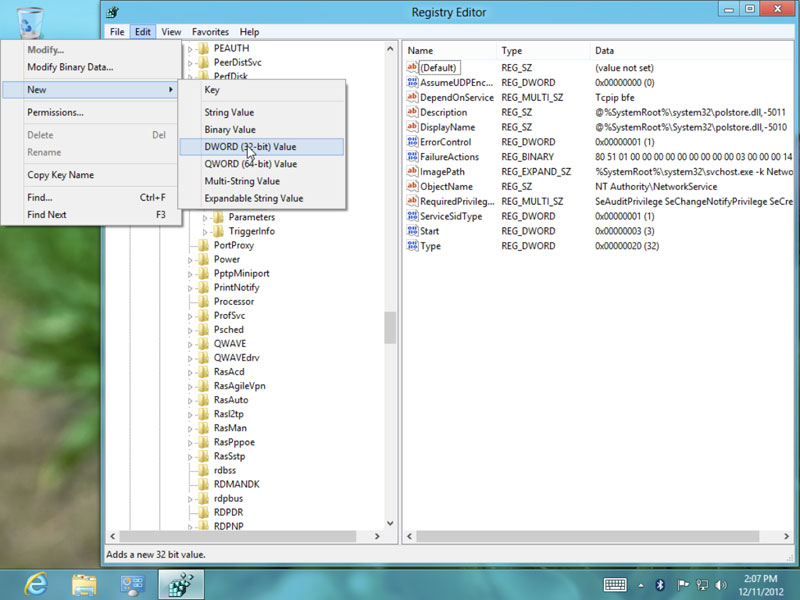Image resolution: width=800 pixels, height=600 pixels.
Task: Select Copy Key Name option
Action: point(60,175)
